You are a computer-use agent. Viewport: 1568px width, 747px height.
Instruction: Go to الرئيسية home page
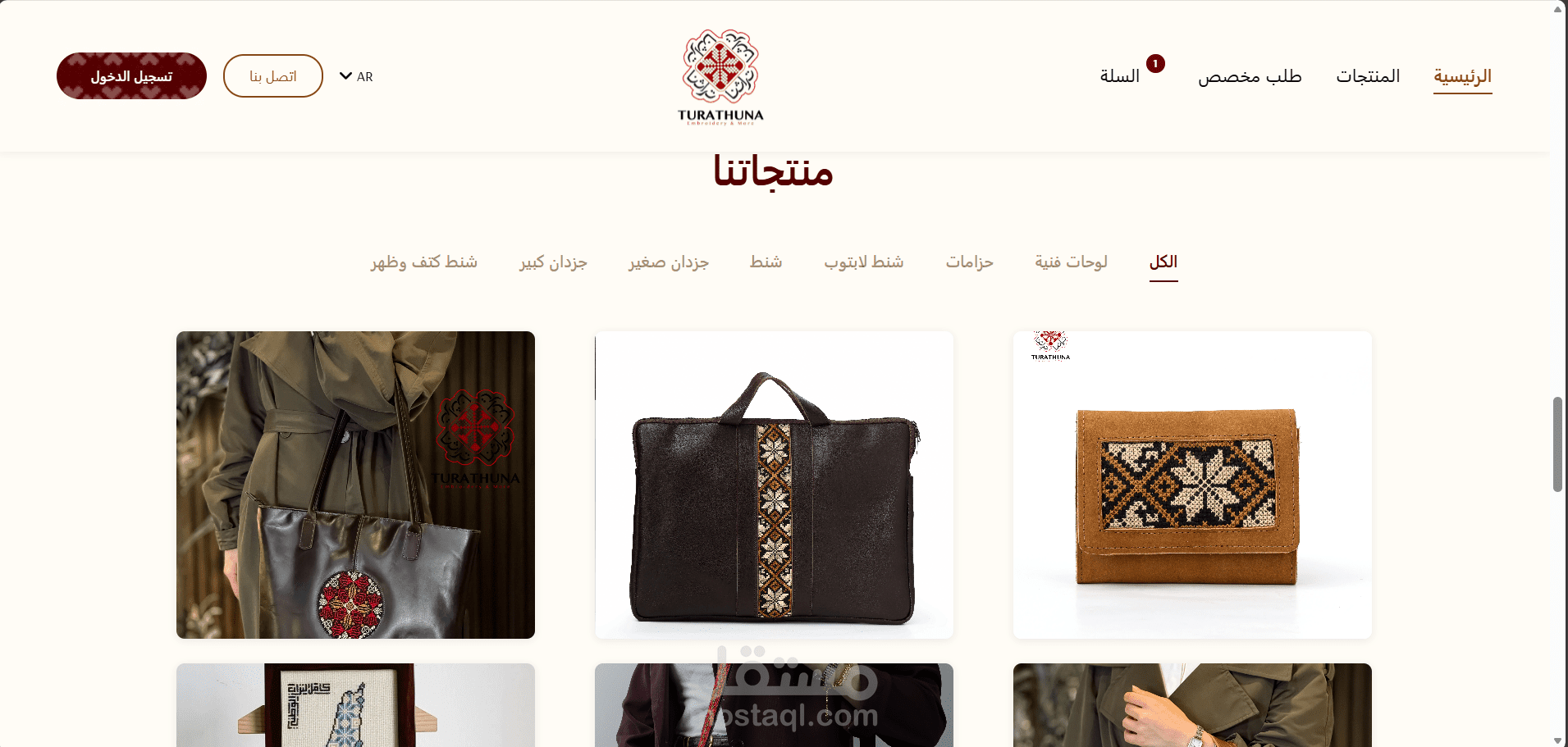coord(1462,76)
